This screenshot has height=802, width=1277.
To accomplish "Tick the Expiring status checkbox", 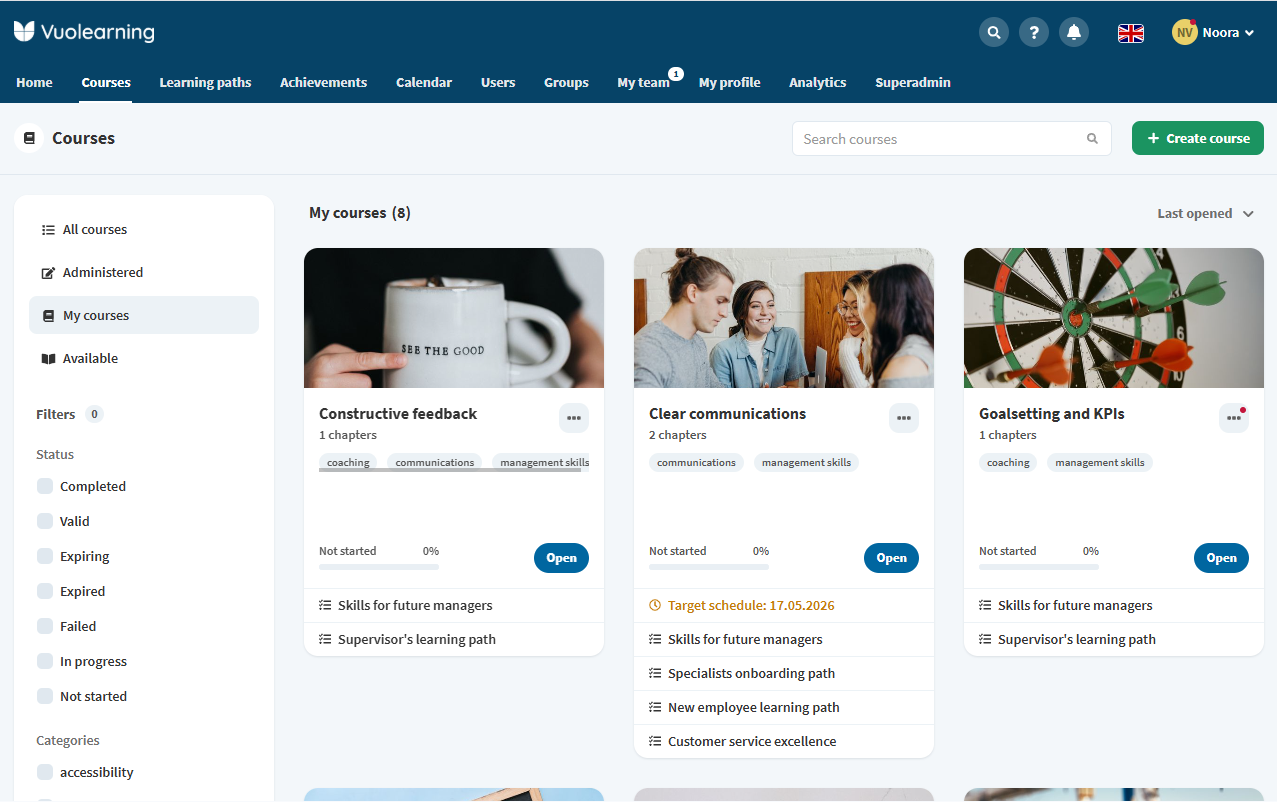I will pos(45,556).
